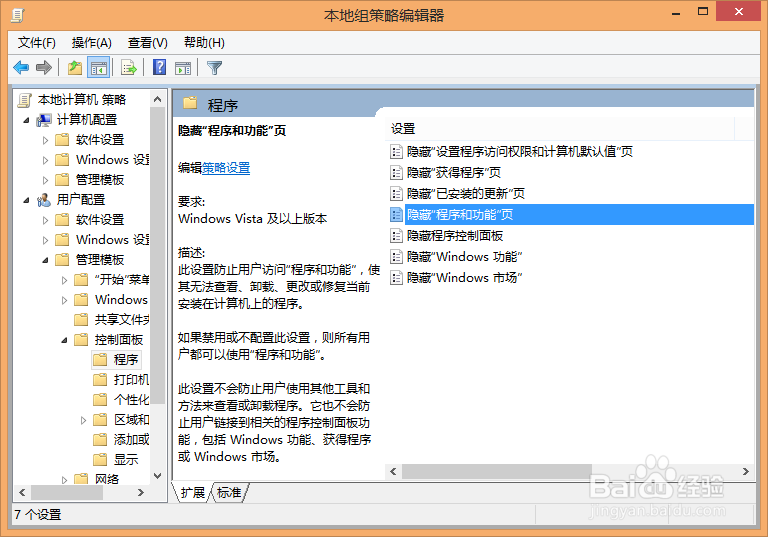Expand the "开始"菜单 tree node

click(64, 280)
